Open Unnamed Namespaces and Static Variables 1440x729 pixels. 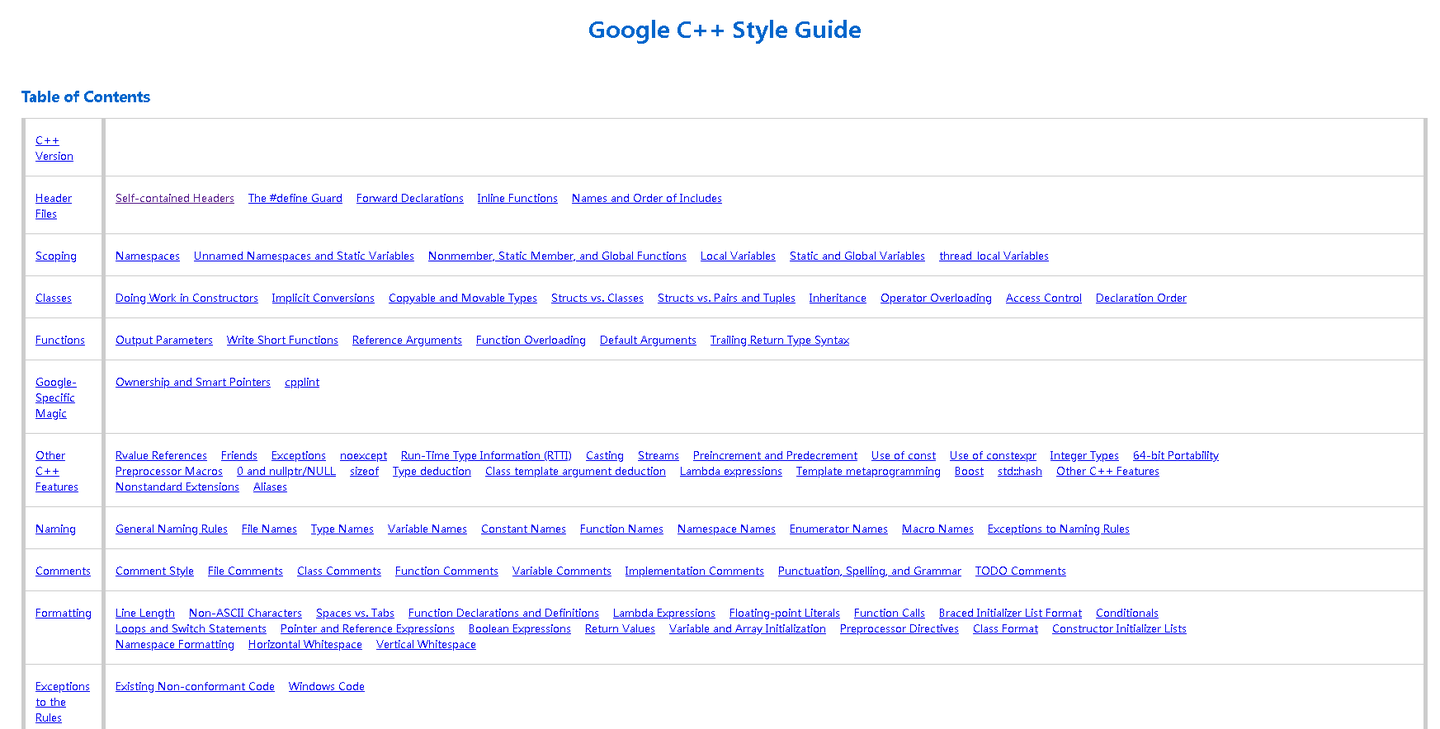click(x=304, y=256)
